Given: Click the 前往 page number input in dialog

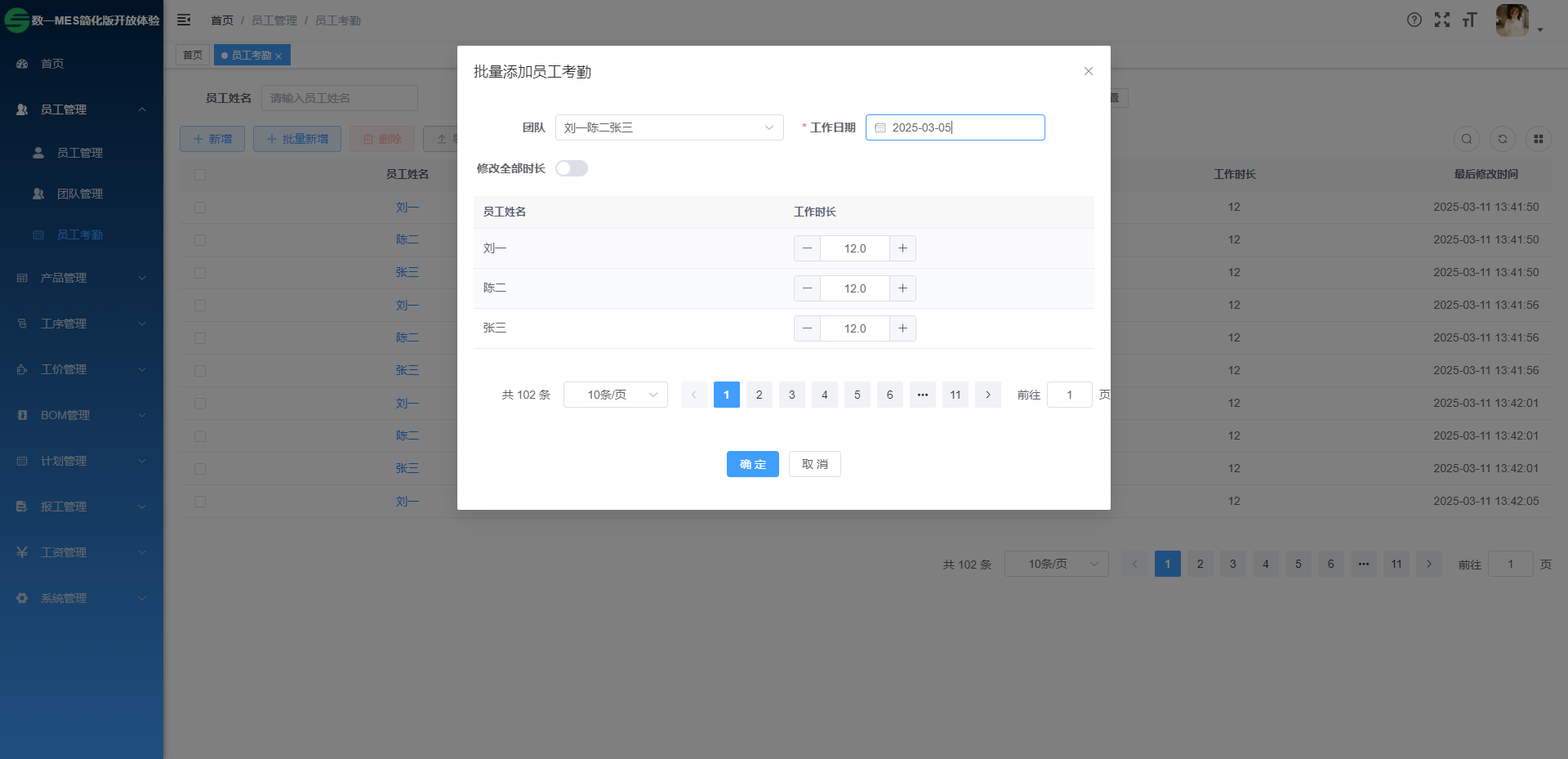Looking at the screenshot, I should pos(1069,395).
